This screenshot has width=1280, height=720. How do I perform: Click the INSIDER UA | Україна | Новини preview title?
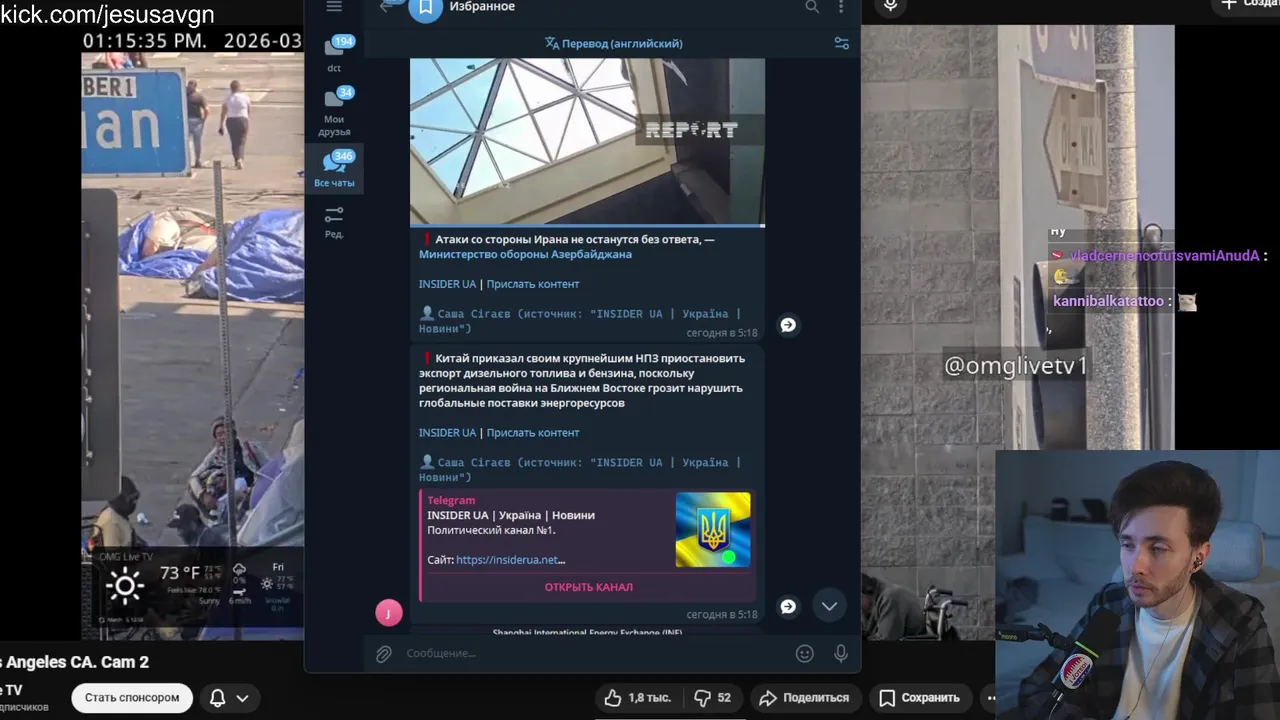pos(511,515)
